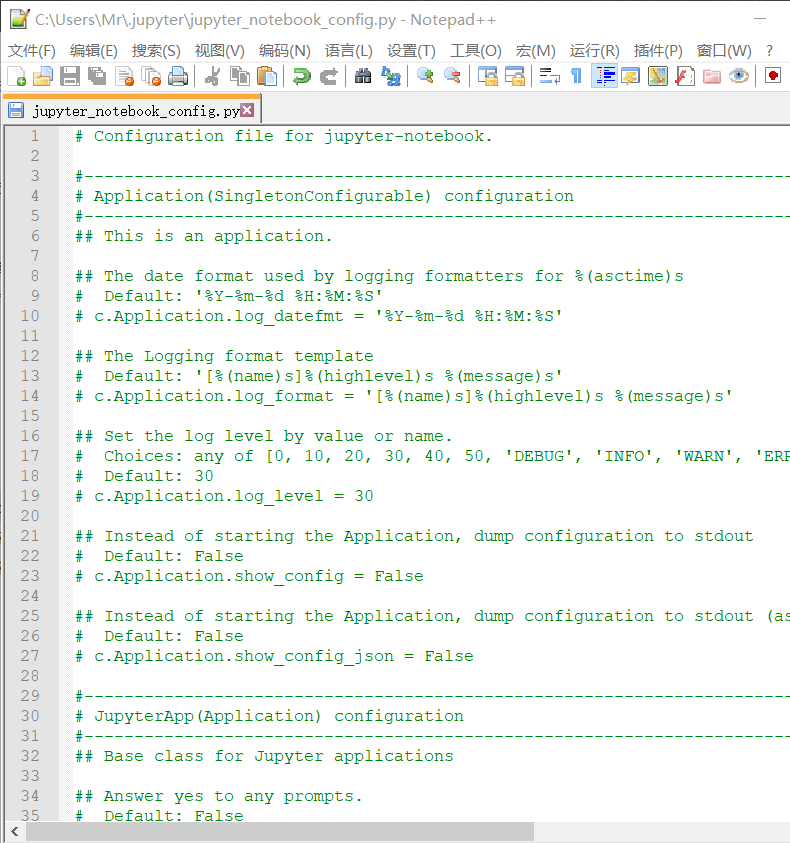Image resolution: width=790 pixels, height=843 pixels.
Task: Cut selection with the scissors icon
Action: [x=213, y=76]
